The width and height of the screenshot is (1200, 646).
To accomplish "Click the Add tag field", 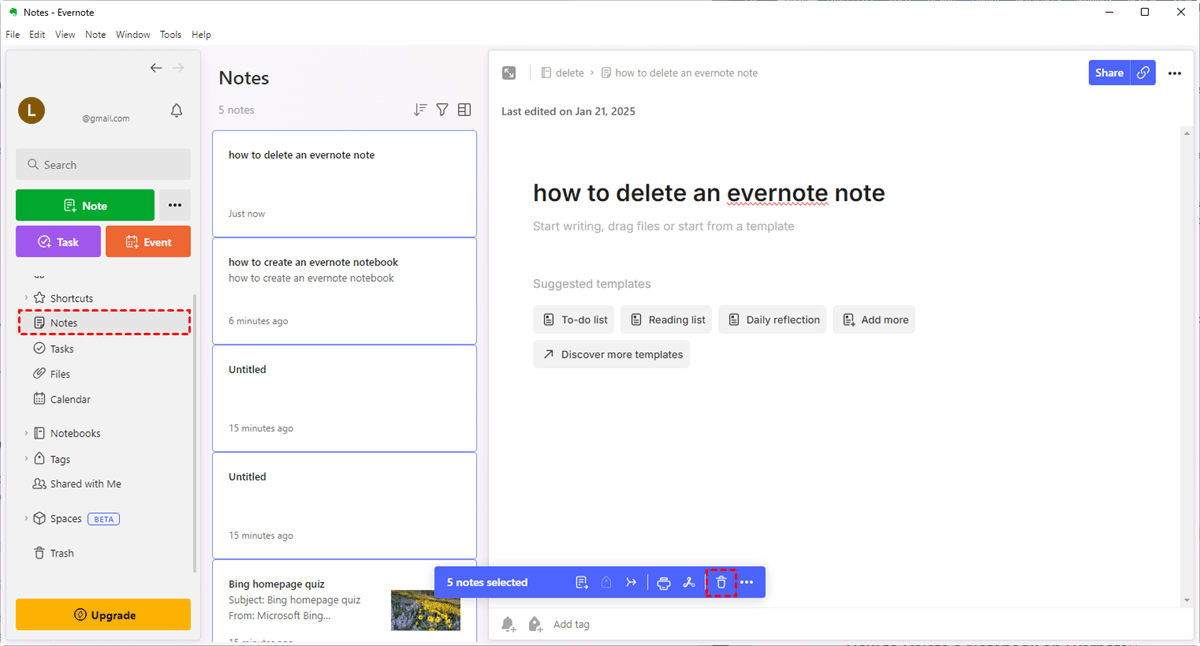I will coord(571,624).
